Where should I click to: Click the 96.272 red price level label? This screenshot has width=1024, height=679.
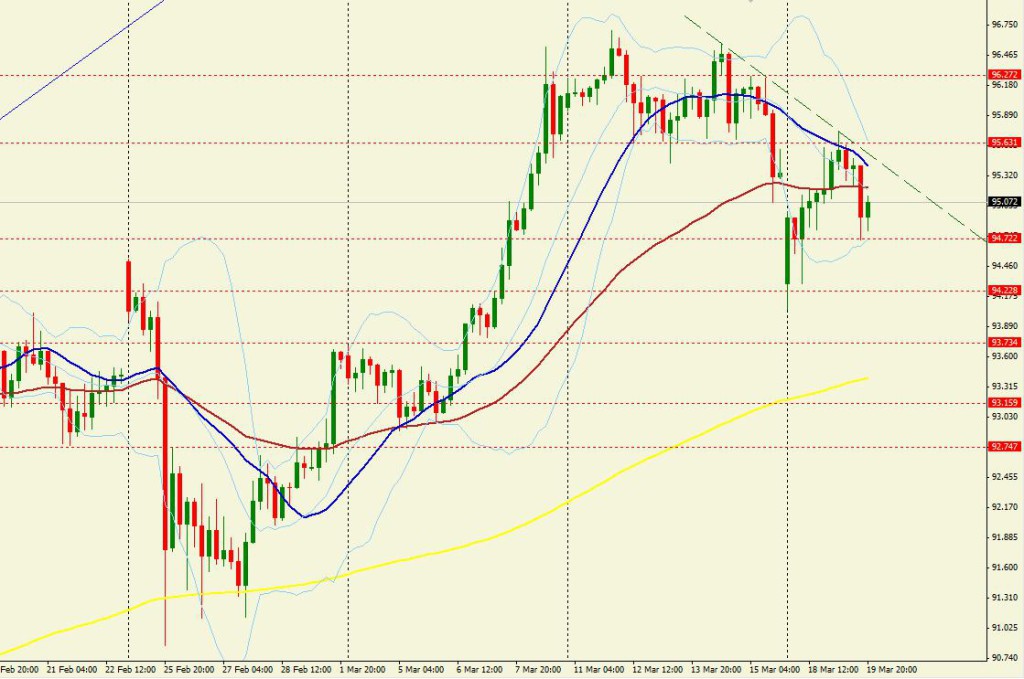[1003, 75]
